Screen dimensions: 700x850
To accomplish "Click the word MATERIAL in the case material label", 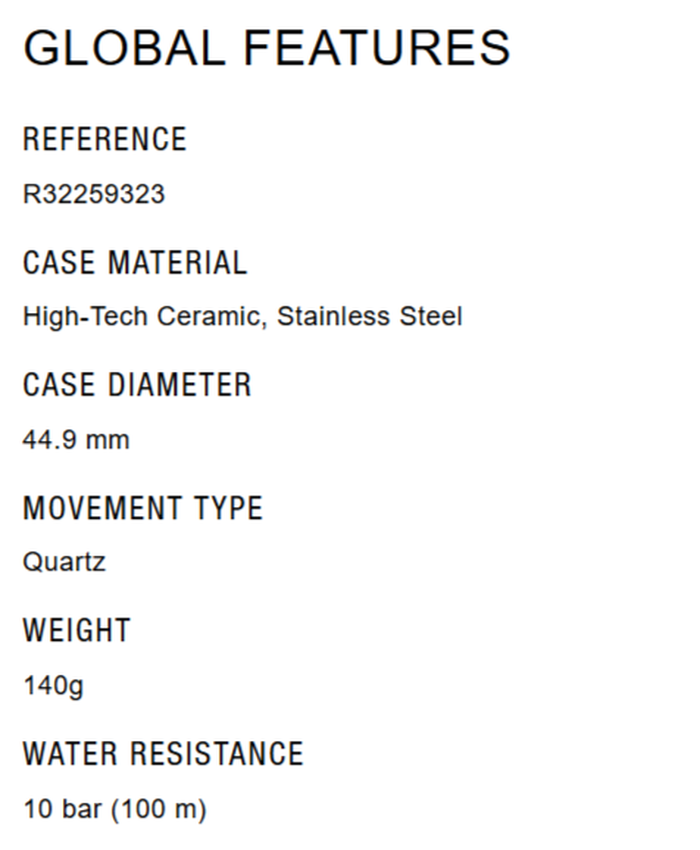I will pos(178,262).
